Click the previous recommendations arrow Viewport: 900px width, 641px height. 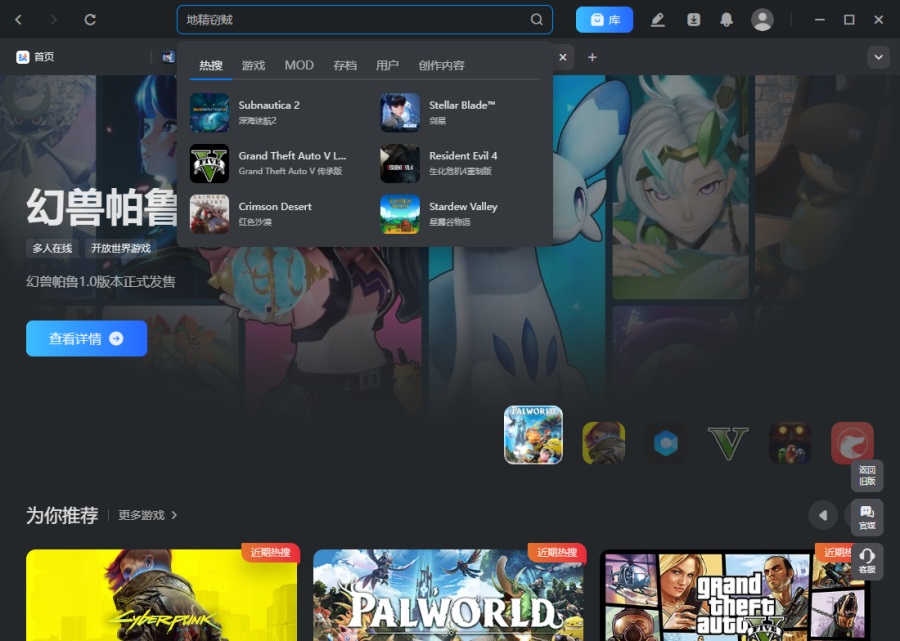pyautogui.click(x=823, y=515)
